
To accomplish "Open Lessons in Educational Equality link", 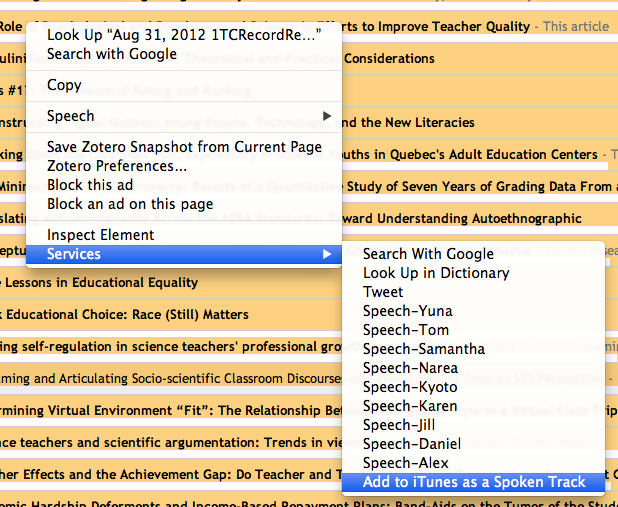I will point(99,283).
